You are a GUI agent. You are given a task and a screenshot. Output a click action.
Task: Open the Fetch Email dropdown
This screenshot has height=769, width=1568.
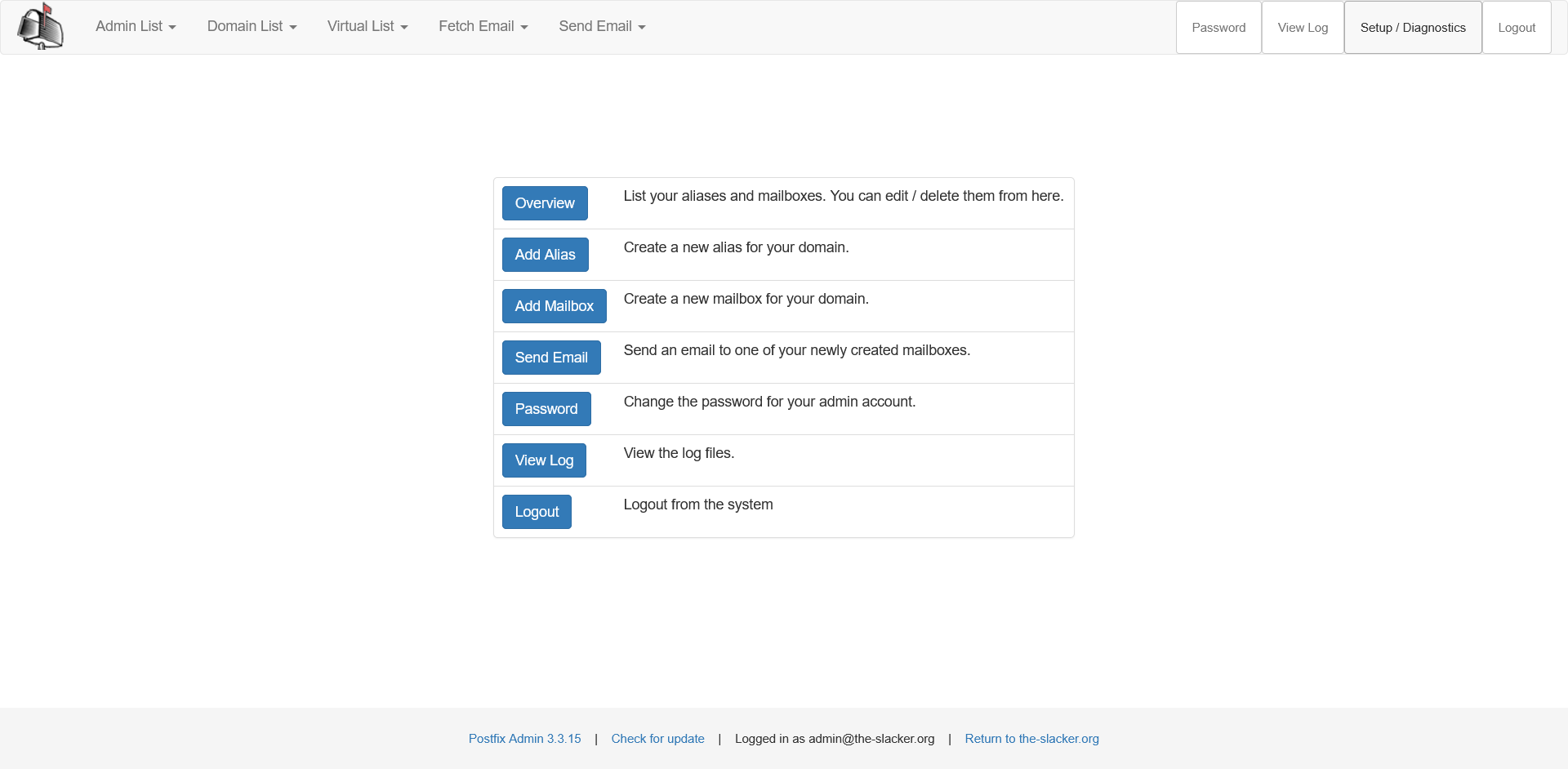pos(482,26)
